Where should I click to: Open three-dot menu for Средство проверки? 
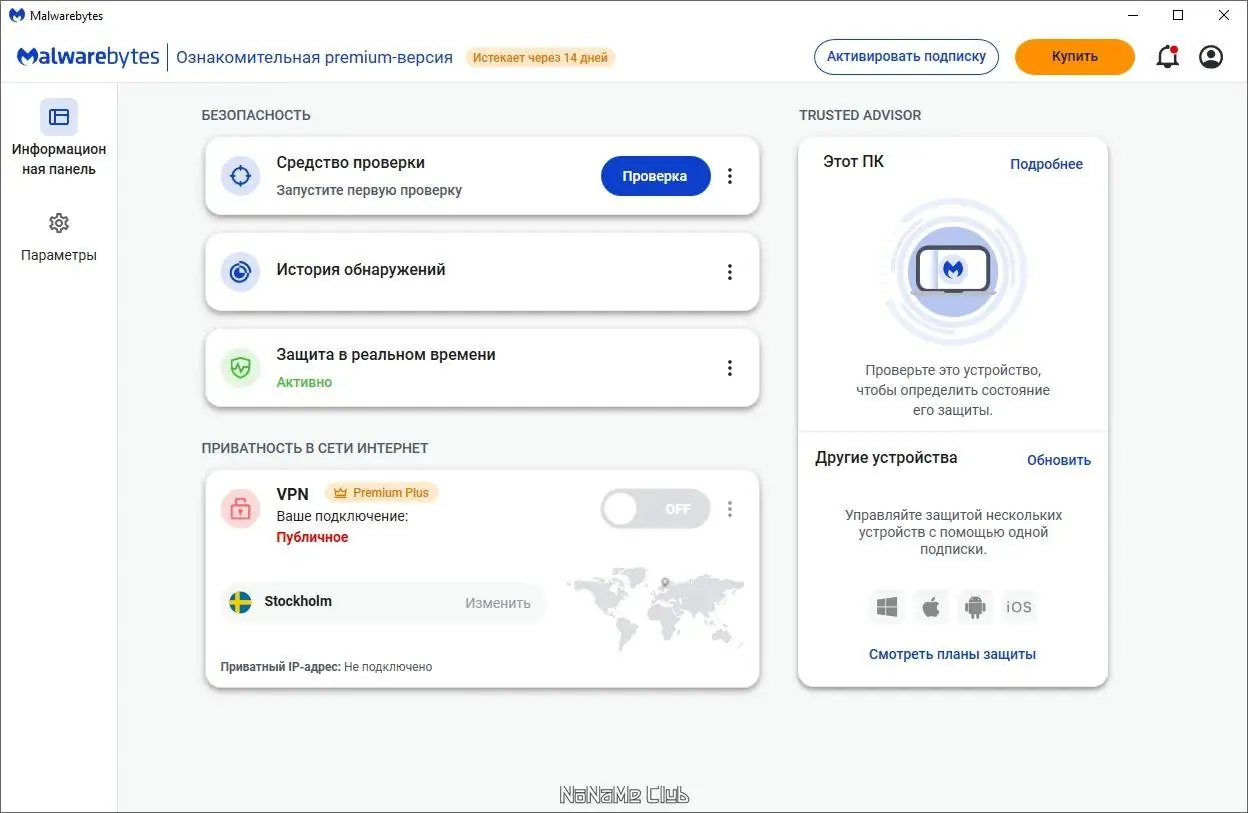730,176
